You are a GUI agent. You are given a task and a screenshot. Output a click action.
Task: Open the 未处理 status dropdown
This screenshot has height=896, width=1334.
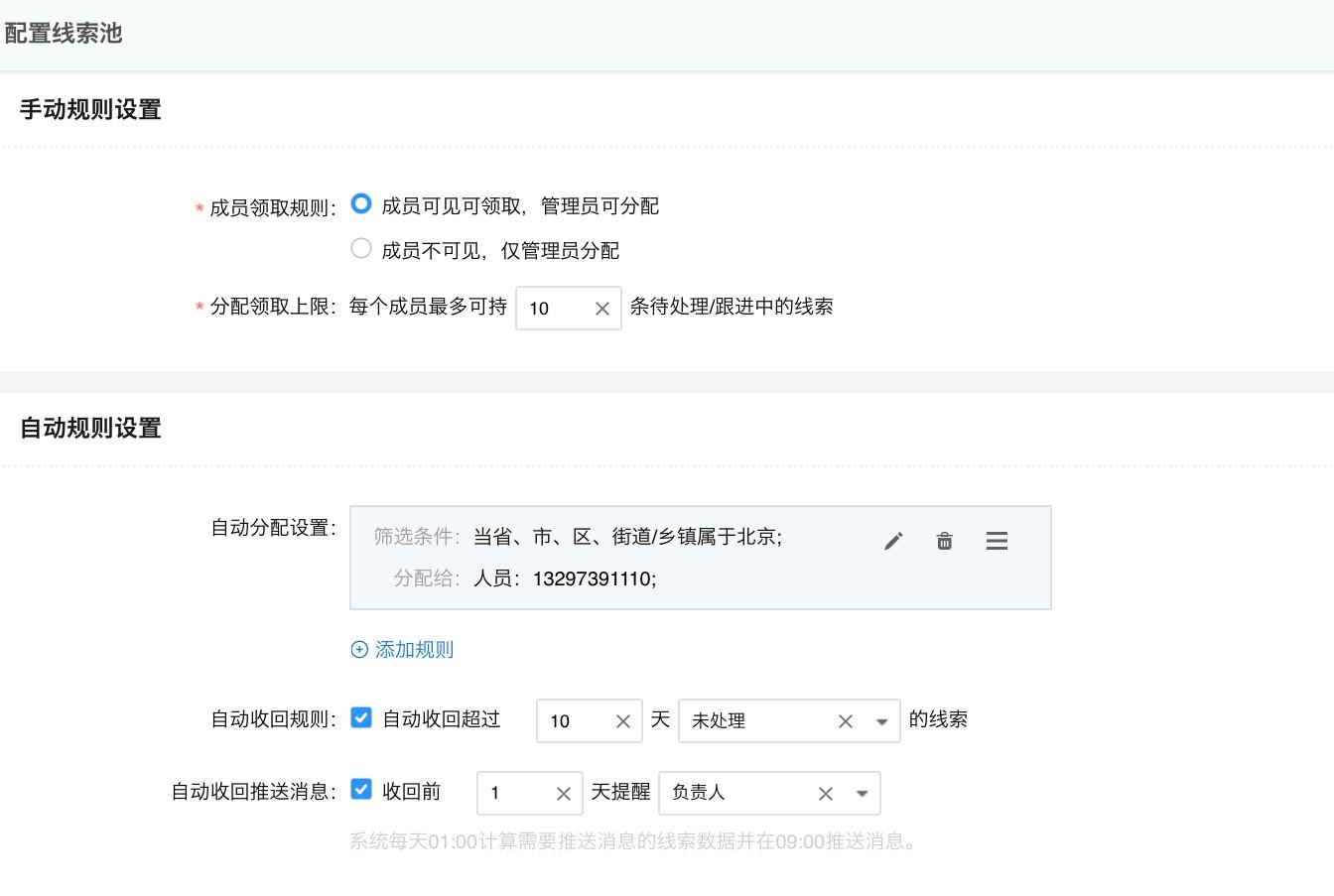[764, 721]
